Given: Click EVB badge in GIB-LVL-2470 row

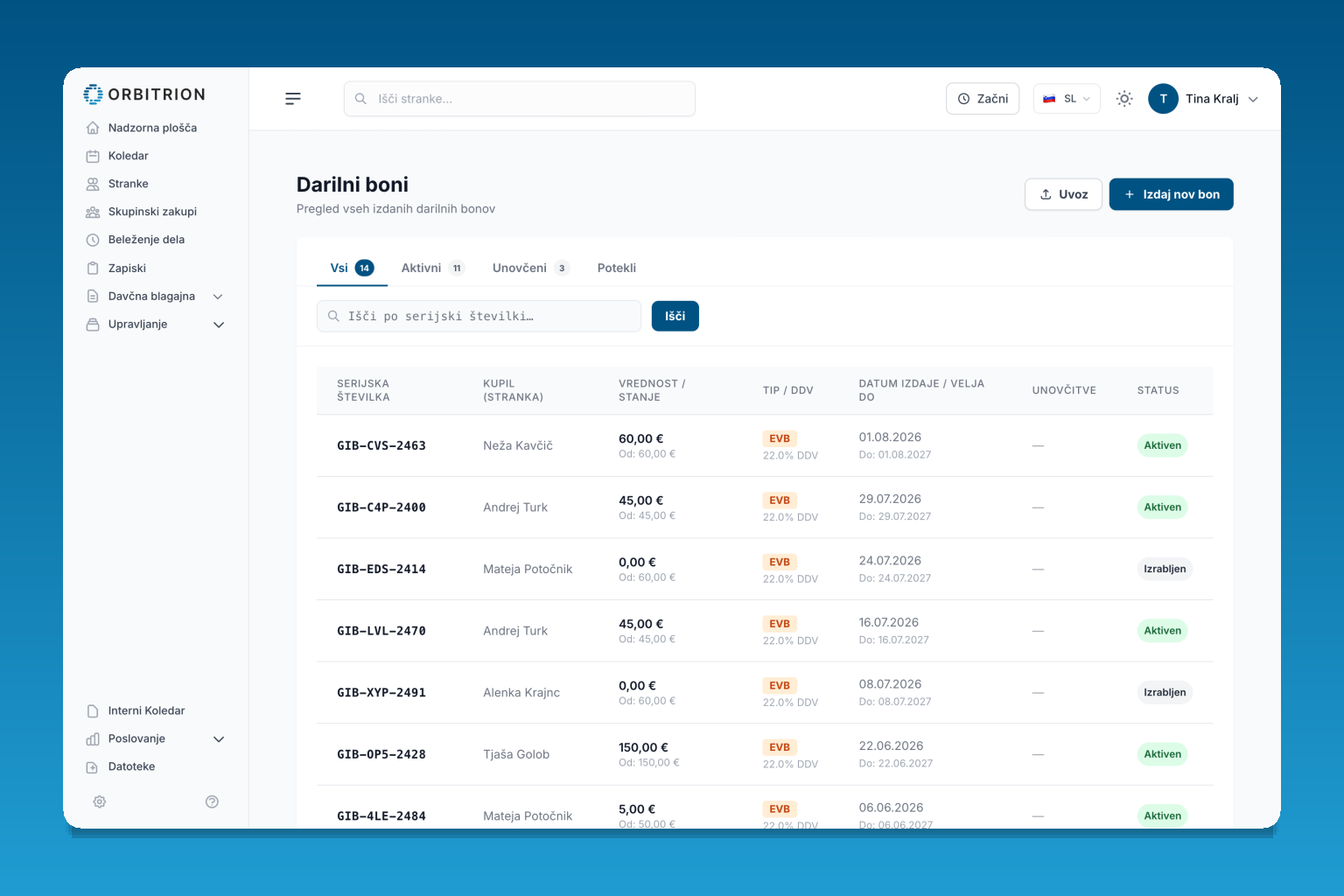Looking at the screenshot, I should [780, 624].
